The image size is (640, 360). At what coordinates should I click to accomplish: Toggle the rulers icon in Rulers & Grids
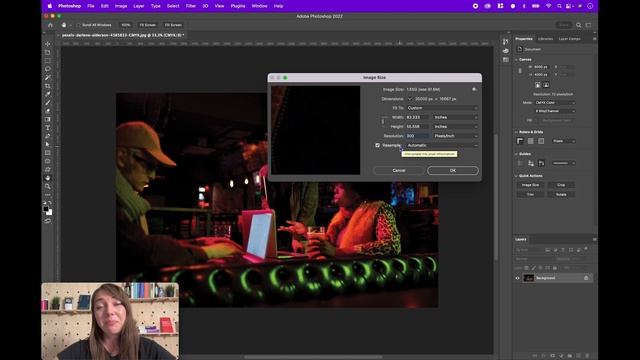(520, 141)
